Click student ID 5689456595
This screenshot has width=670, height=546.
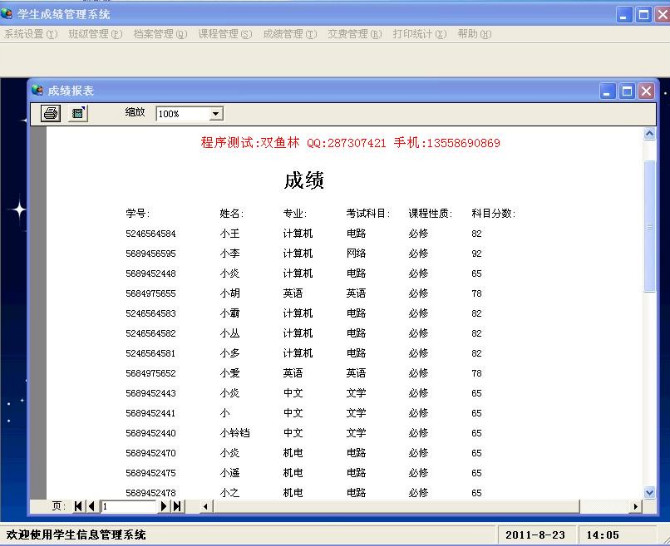tap(150, 254)
